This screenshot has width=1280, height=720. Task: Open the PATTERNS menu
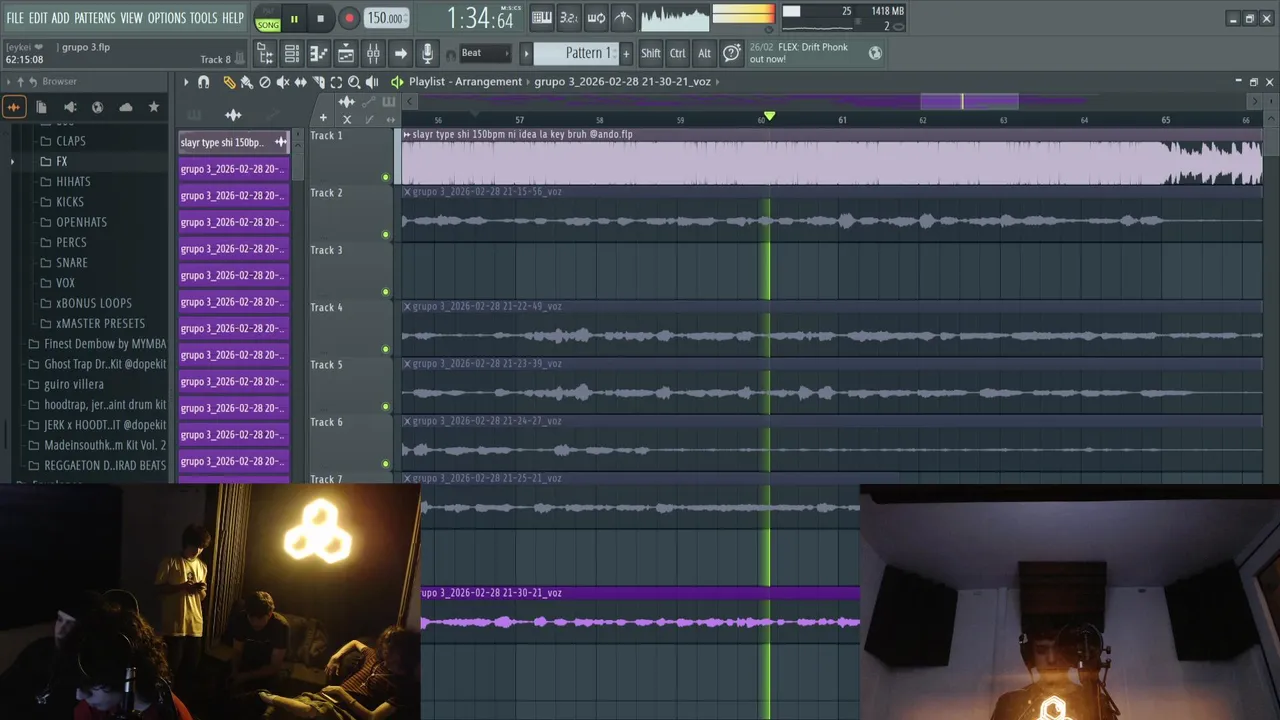pyautogui.click(x=95, y=18)
